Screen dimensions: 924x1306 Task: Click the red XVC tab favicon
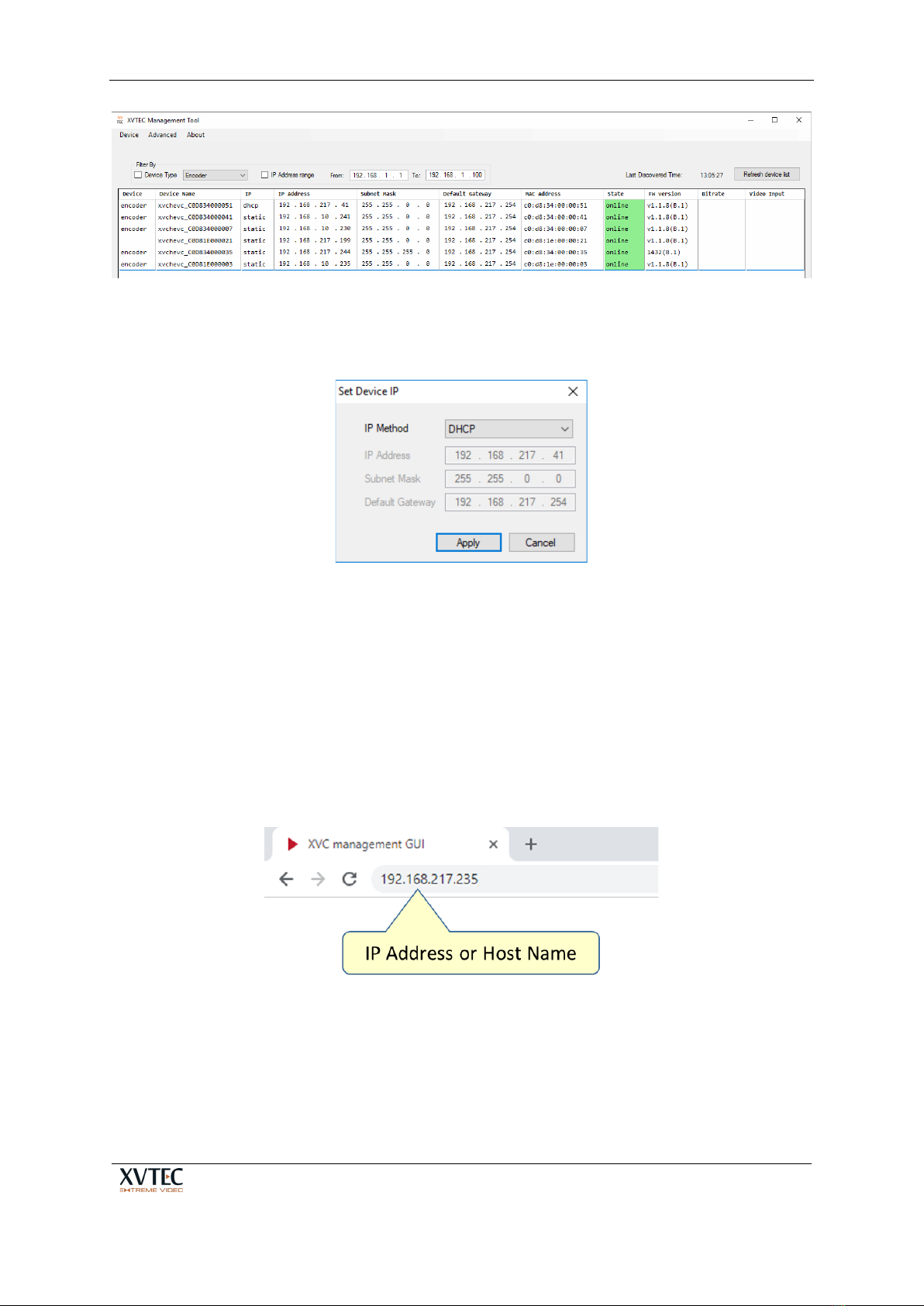[292, 844]
